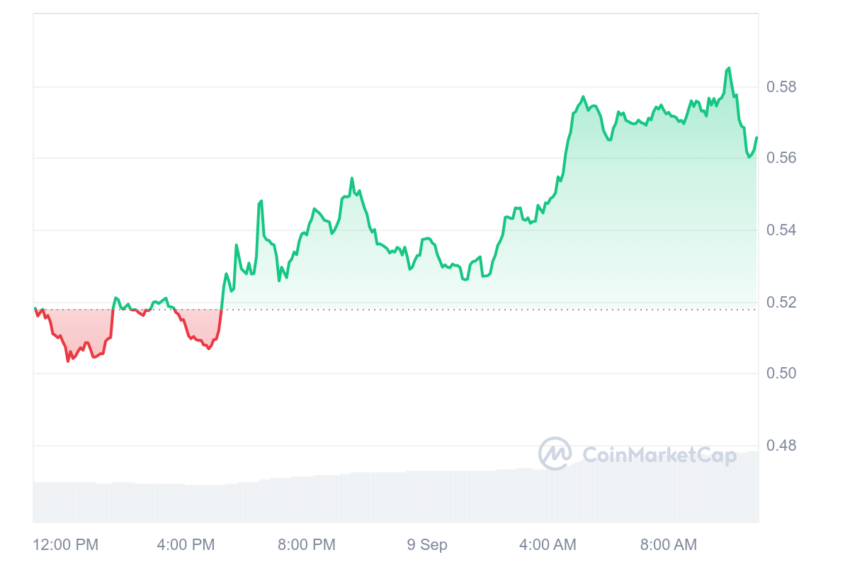Select the 12:00 PM time axis label
This screenshot has width=850, height=567.
click(x=66, y=544)
